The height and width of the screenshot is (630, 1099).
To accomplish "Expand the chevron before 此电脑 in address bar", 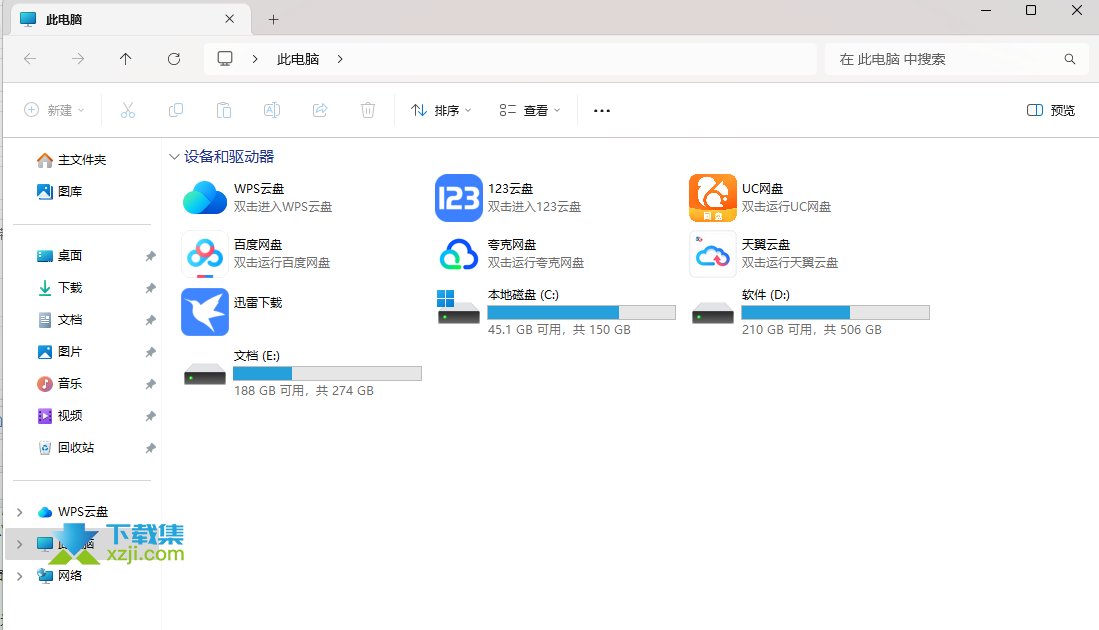I will tap(255, 59).
